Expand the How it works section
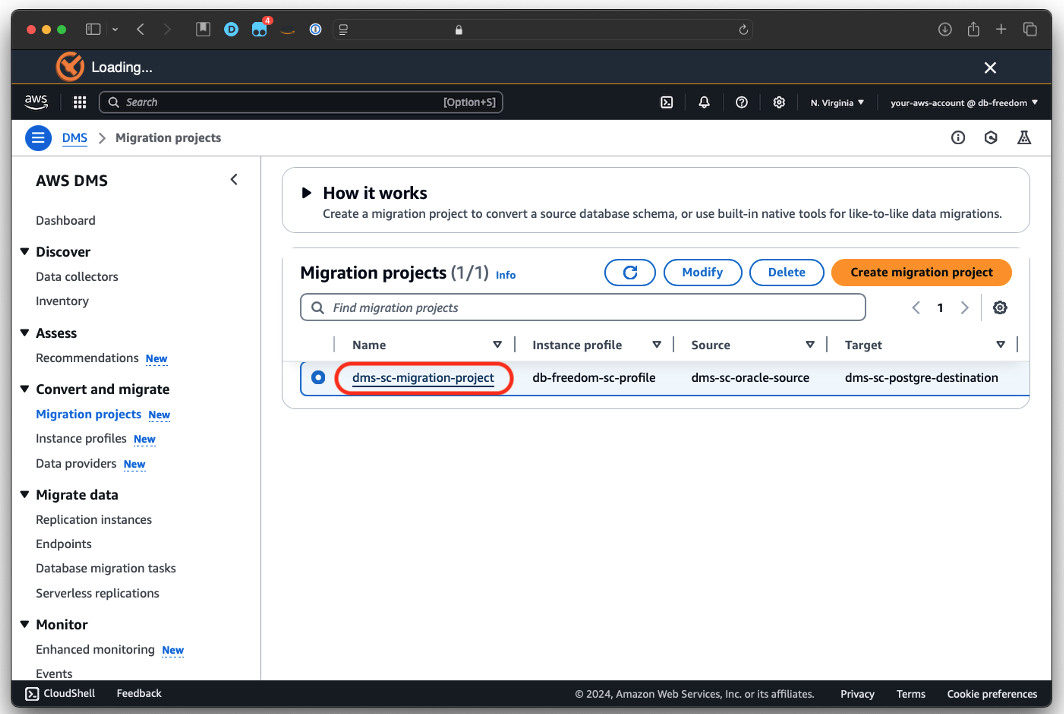Screen dimensions: 1064x714 click(x=307, y=193)
